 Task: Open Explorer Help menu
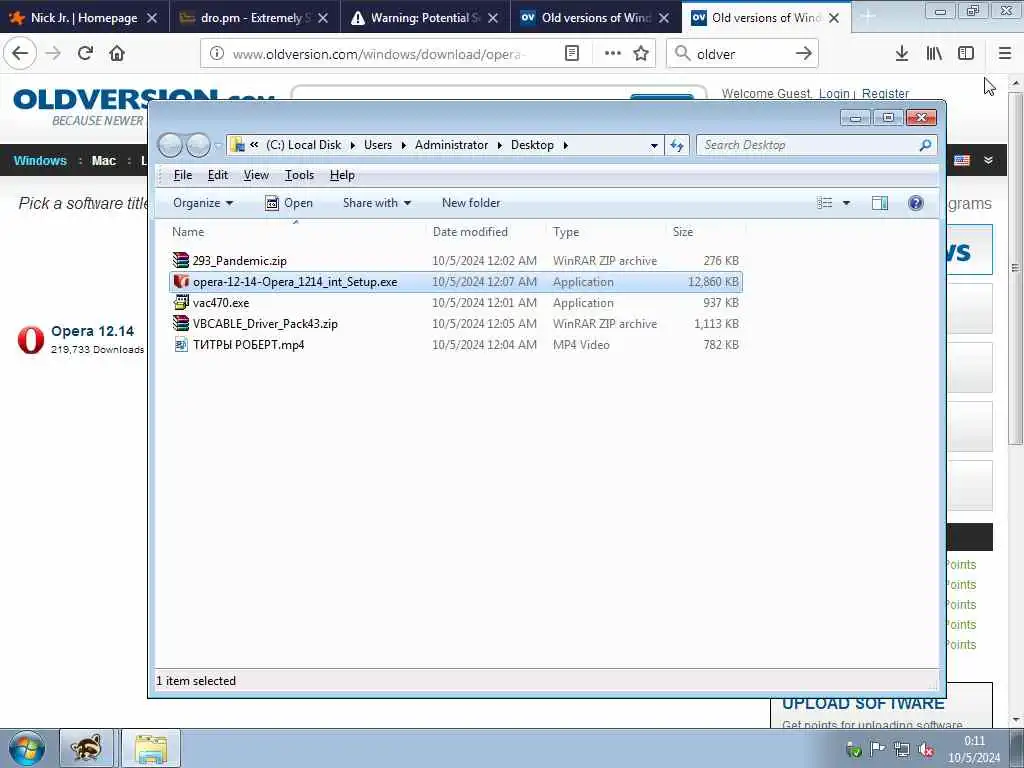click(x=342, y=175)
